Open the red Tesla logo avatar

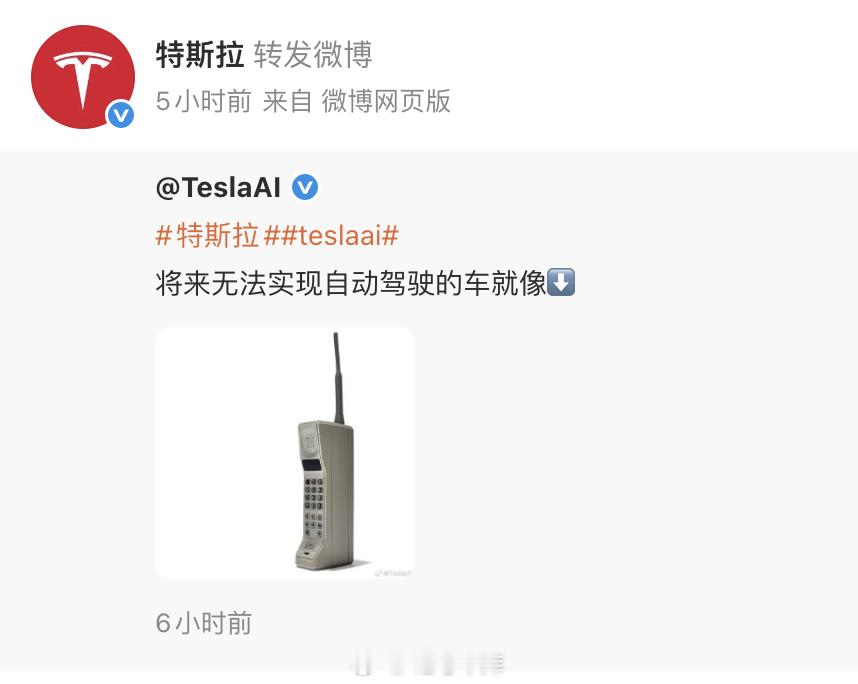pyautogui.click(x=83, y=77)
